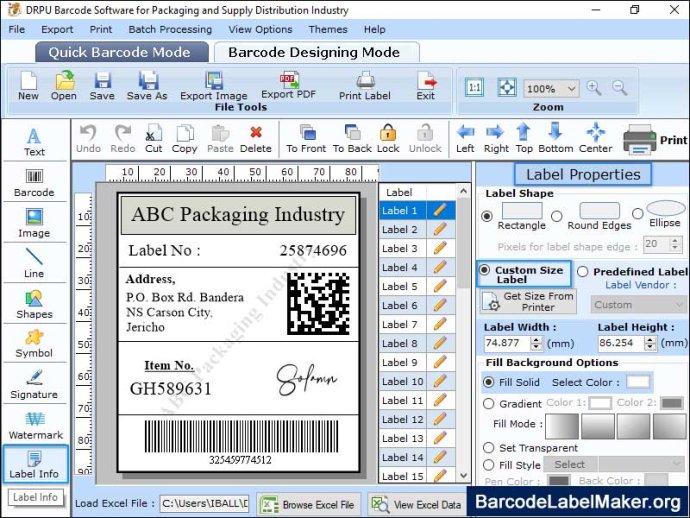Viewport: 690px width, 518px height.
Task: Click the Lock padlock icon
Action: point(388,132)
